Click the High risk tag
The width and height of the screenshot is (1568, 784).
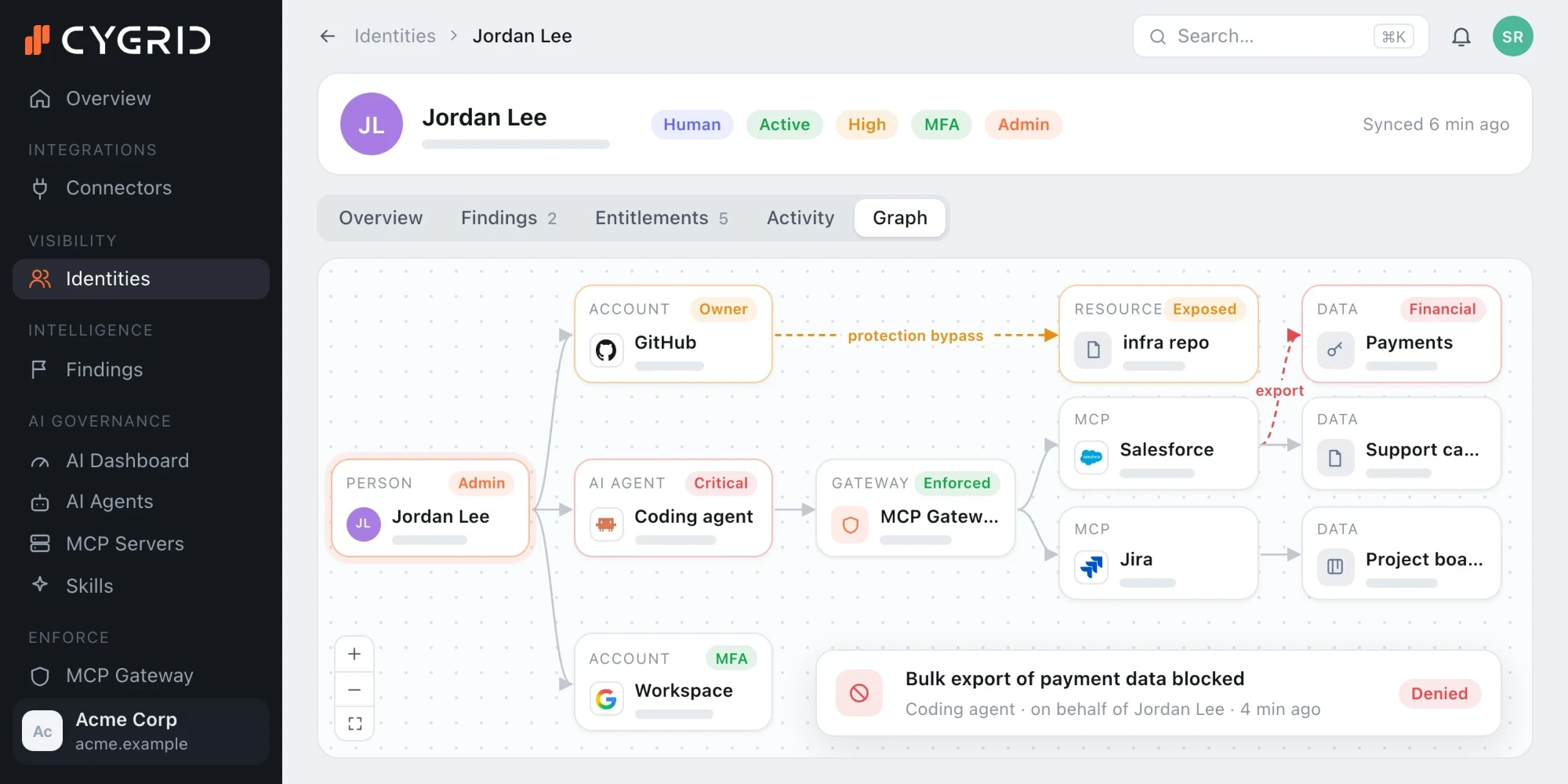point(866,125)
